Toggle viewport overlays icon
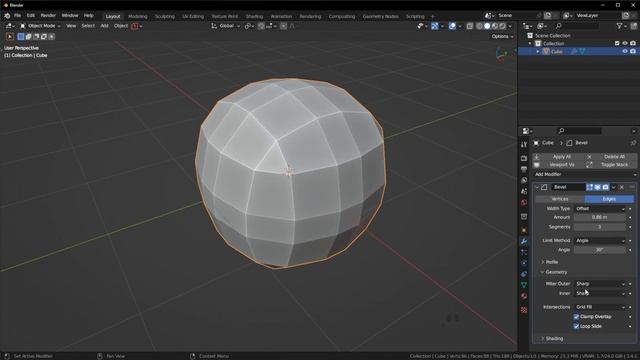The image size is (640, 360). tap(452, 26)
